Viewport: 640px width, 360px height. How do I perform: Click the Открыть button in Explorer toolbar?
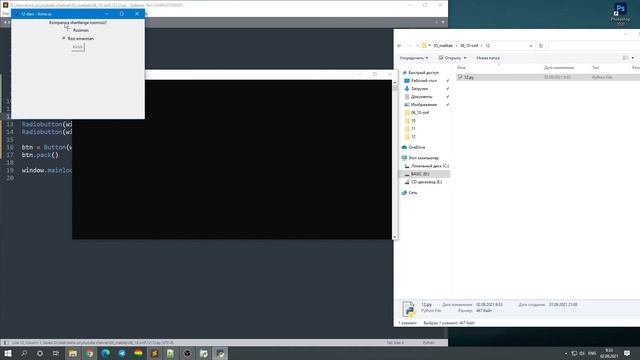pos(449,58)
